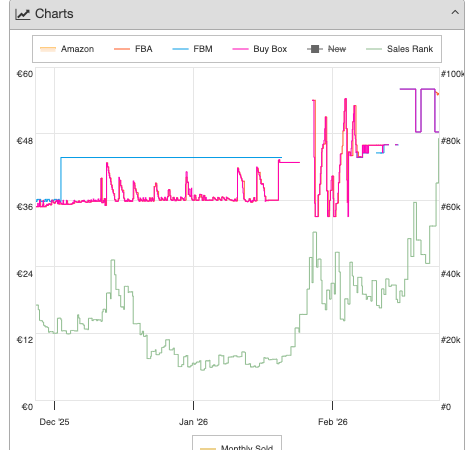Toggle the Amazon series in the legend

[67, 49]
